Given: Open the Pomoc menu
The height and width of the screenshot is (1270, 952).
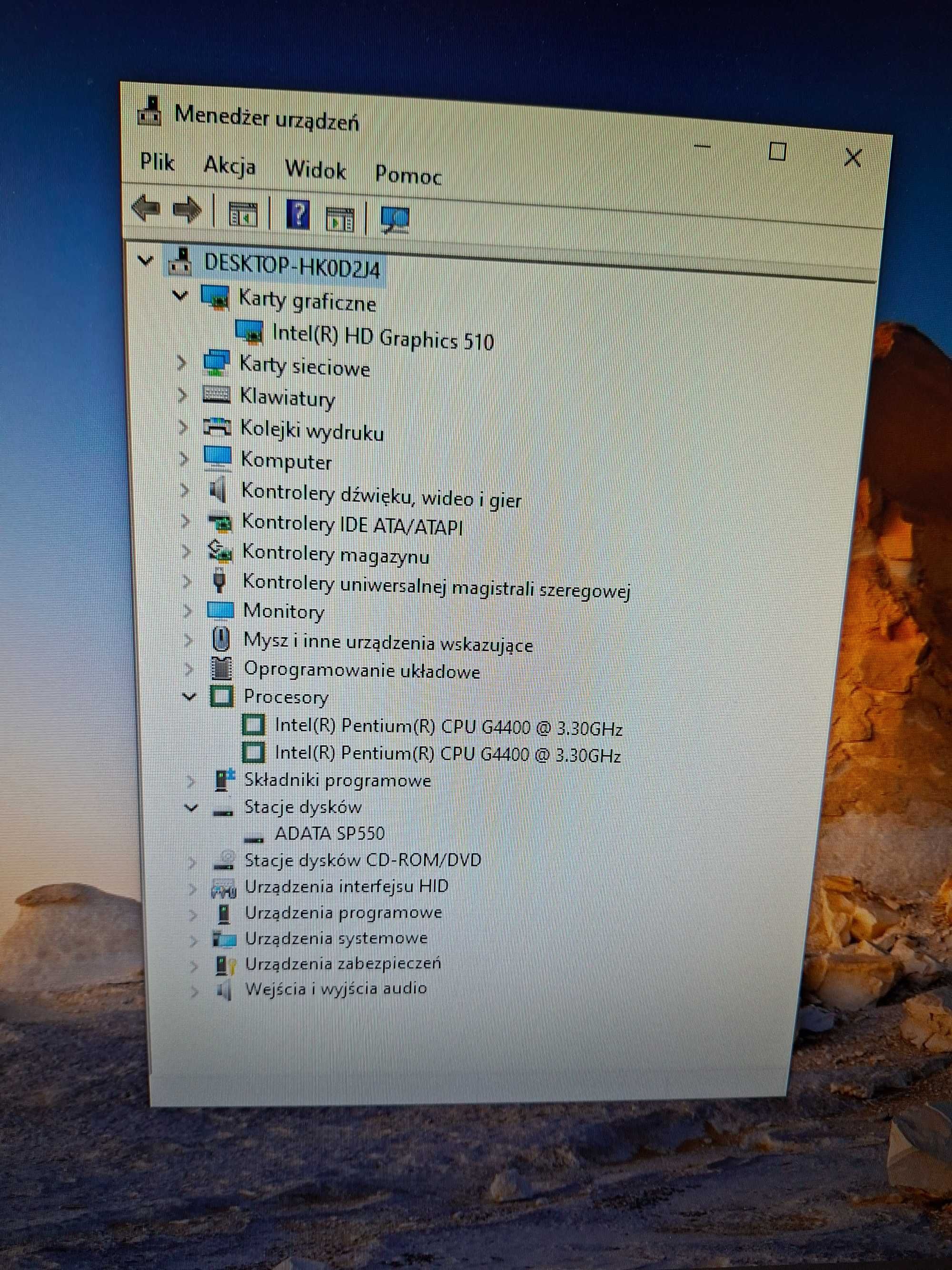Looking at the screenshot, I should tap(408, 175).
